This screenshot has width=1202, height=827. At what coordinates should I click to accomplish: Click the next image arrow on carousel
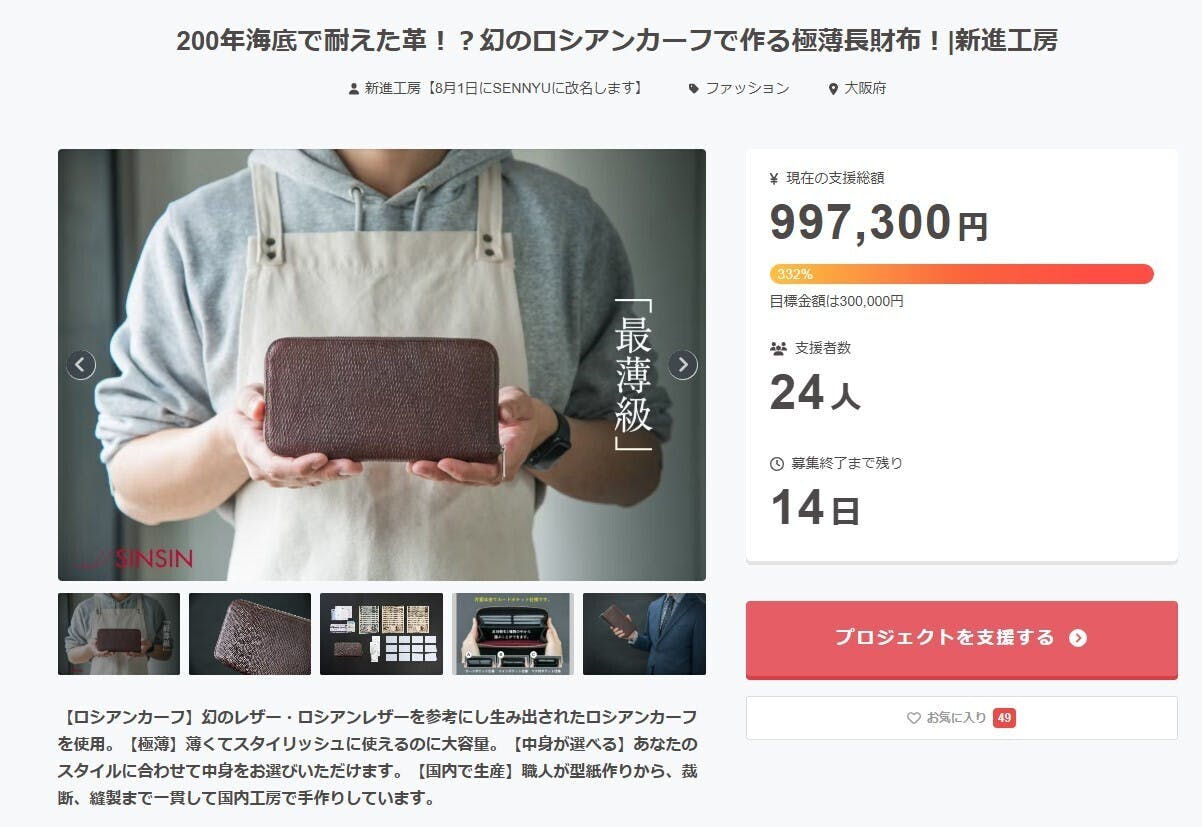683,365
